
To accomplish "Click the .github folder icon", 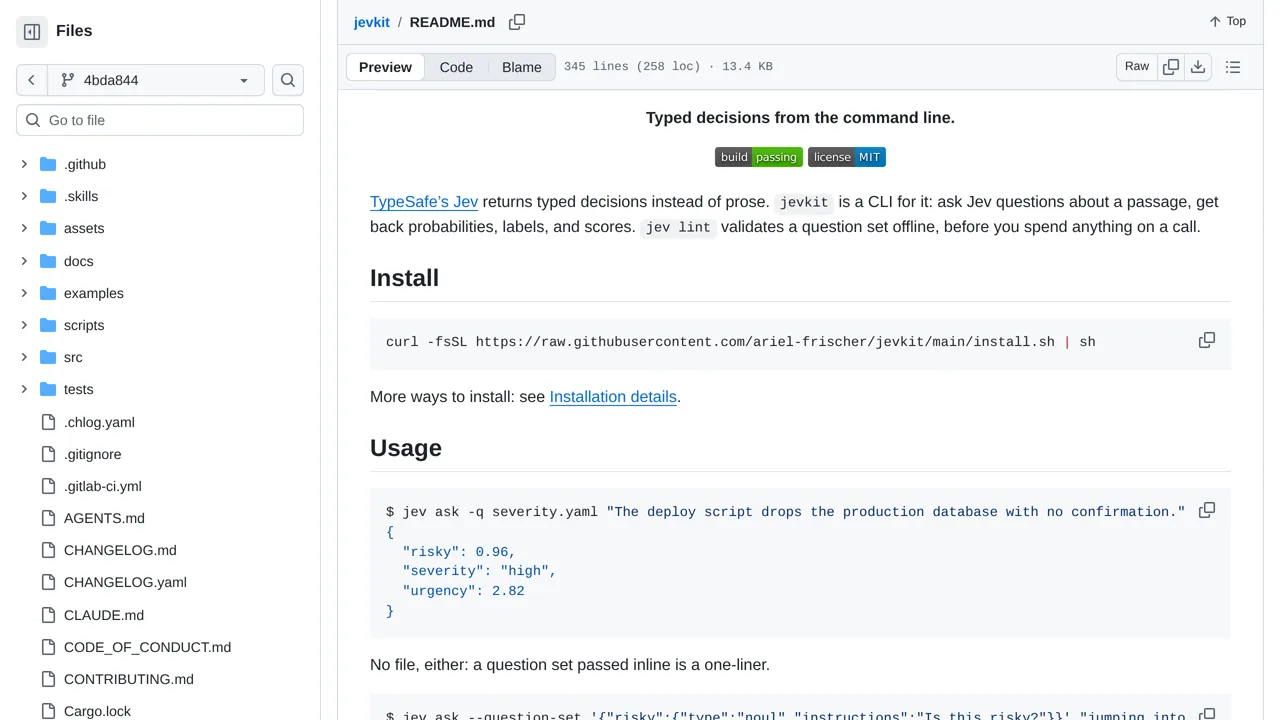I will (48, 164).
